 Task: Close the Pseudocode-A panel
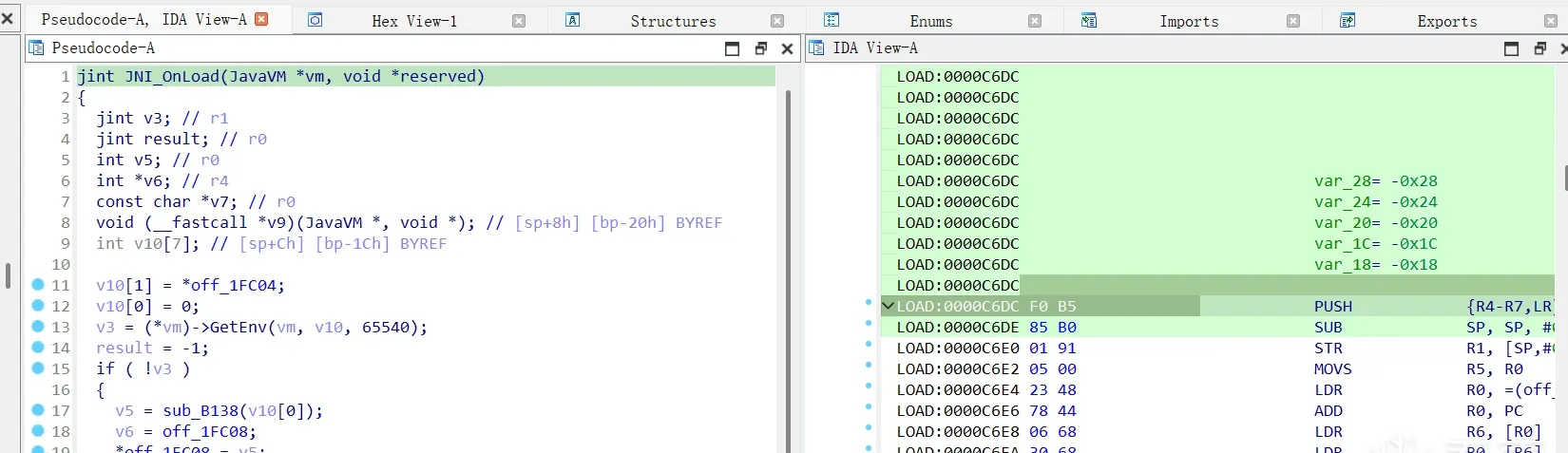click(787, 48)
